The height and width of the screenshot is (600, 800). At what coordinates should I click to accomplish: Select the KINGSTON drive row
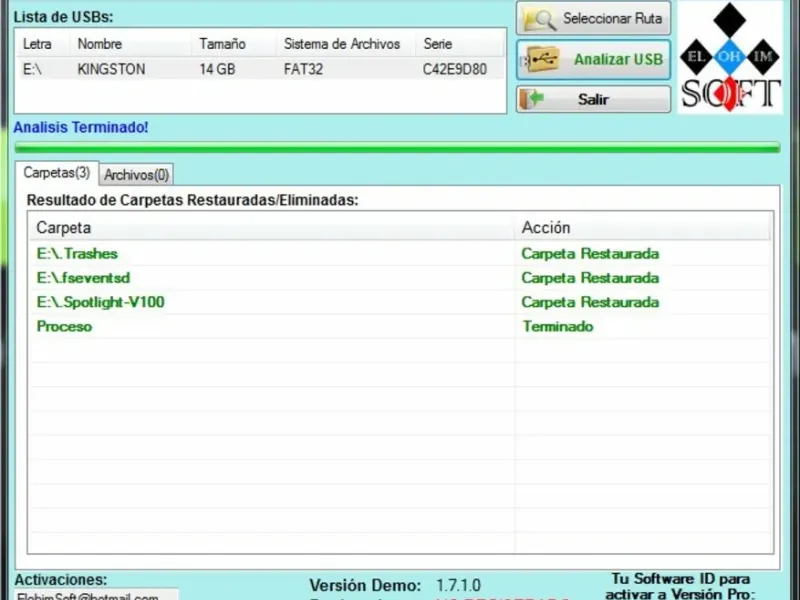coord(260,69)
